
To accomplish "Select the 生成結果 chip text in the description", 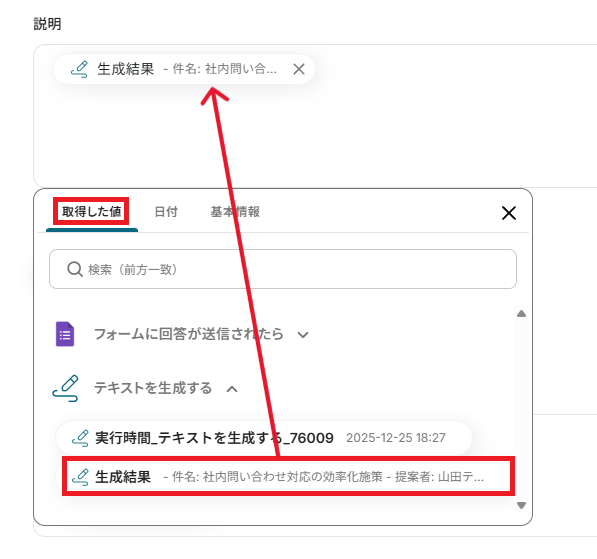I will [126, 69].
